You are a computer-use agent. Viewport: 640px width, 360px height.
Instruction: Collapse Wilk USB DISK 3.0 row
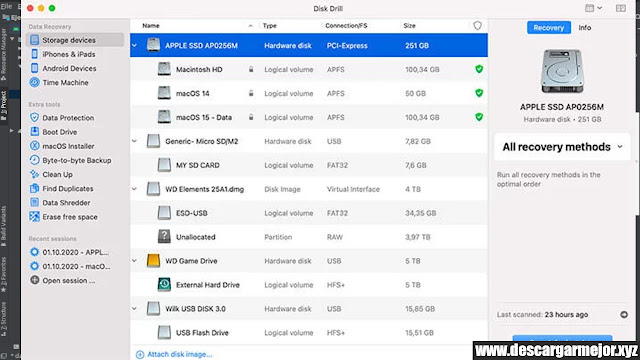[134, 309]
